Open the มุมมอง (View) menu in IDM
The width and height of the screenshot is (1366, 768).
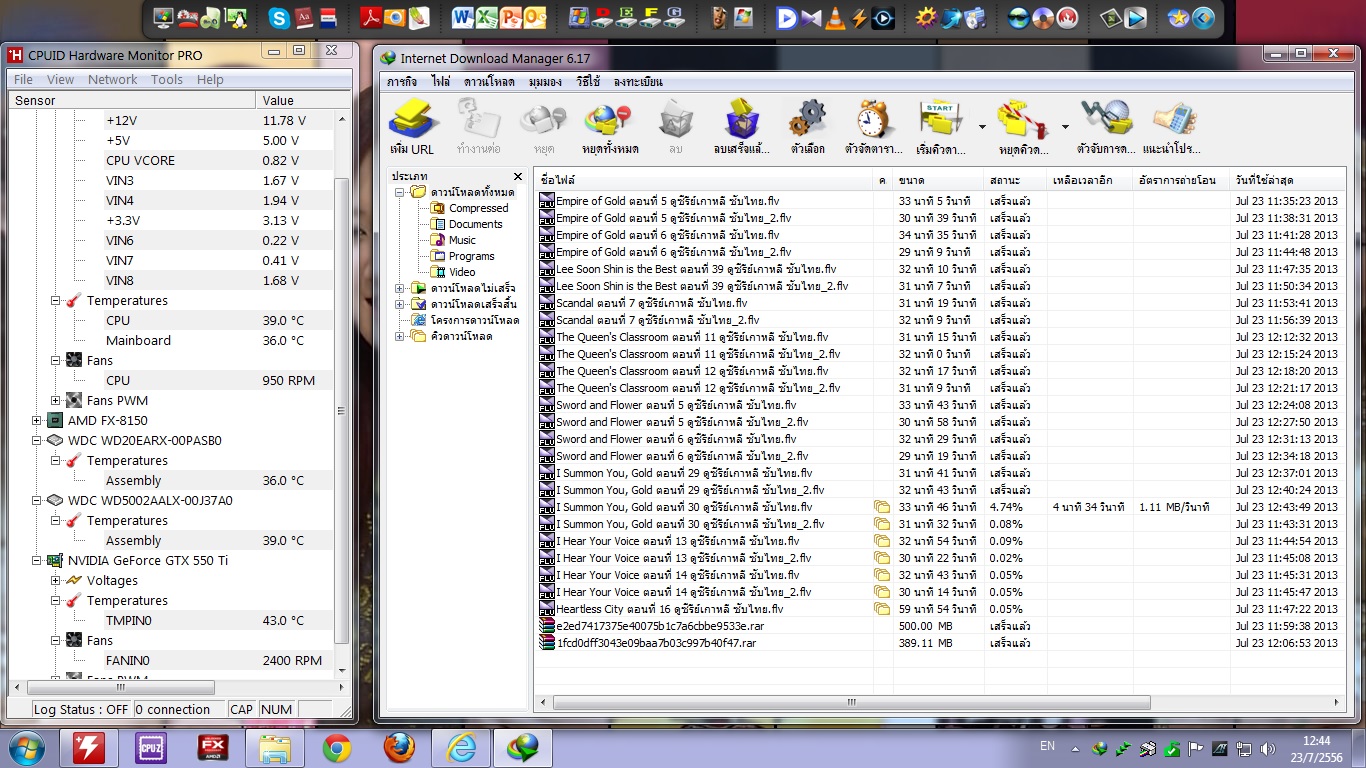(x=545, y=82)
